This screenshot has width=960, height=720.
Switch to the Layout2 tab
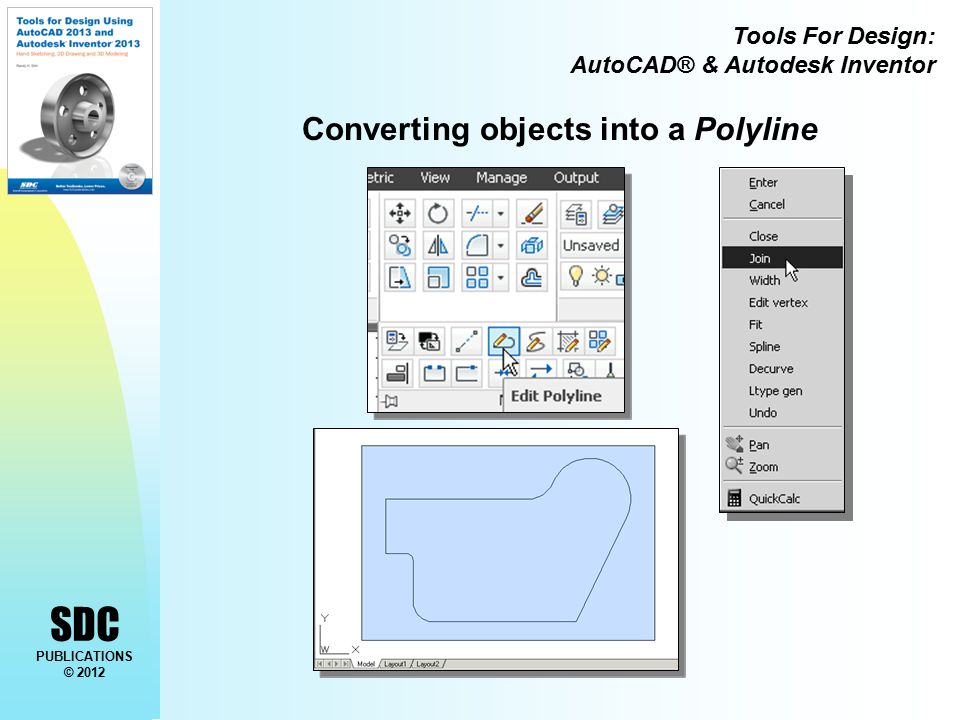(x=427, y=664)
